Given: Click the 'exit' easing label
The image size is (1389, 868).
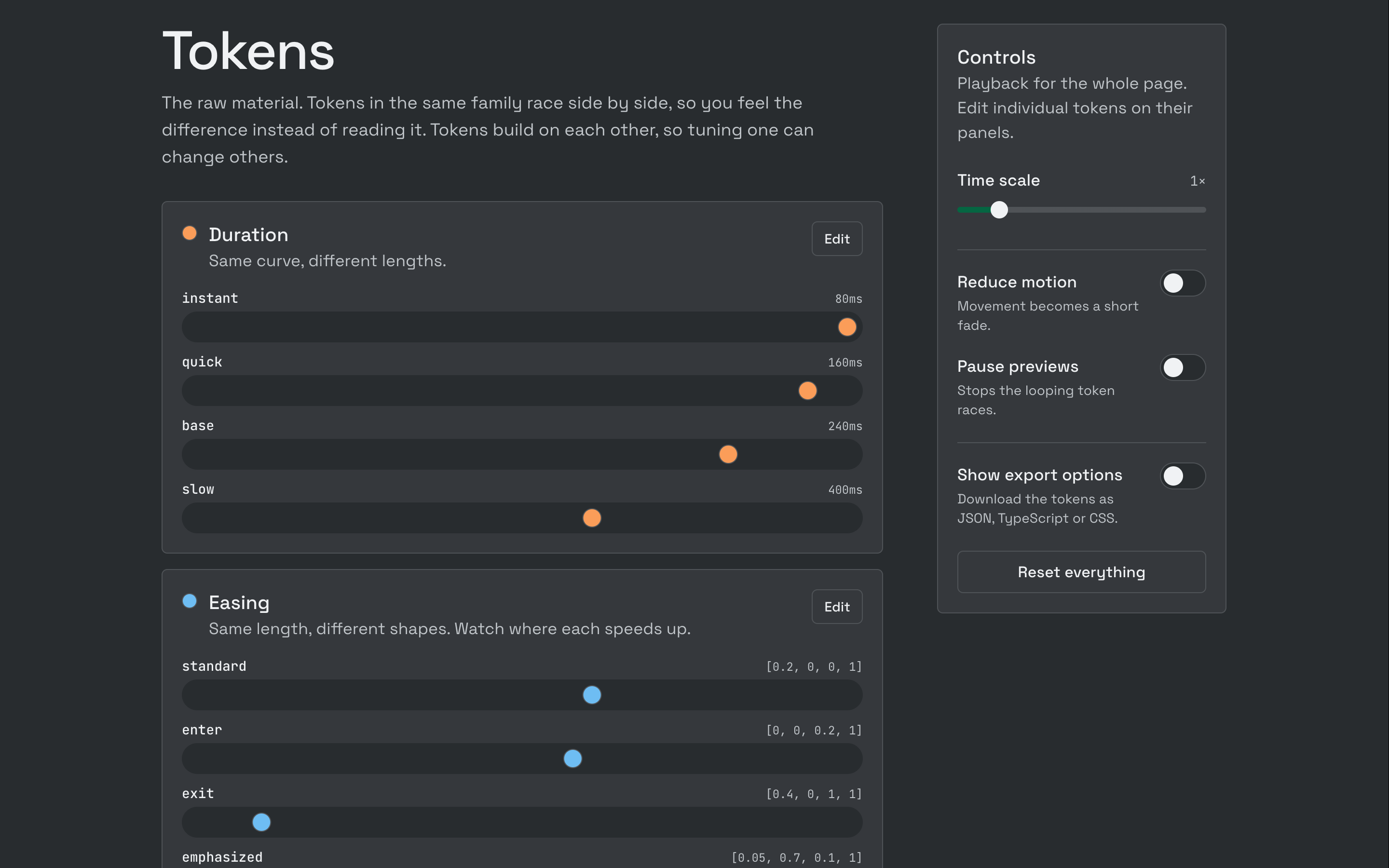Looking at the screenshot, I should pos(198,794).
